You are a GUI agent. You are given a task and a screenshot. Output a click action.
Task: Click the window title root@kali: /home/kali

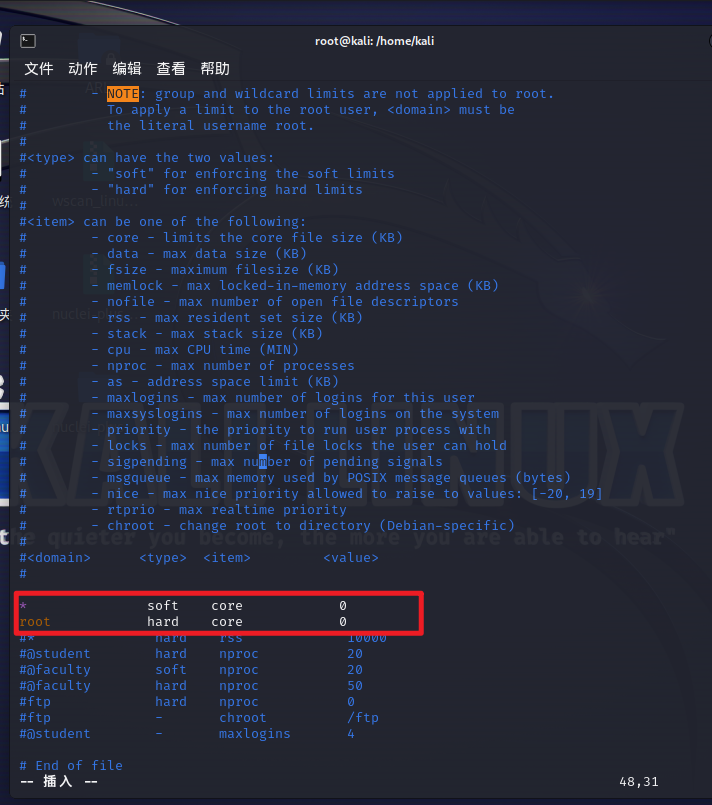[374, 41]
